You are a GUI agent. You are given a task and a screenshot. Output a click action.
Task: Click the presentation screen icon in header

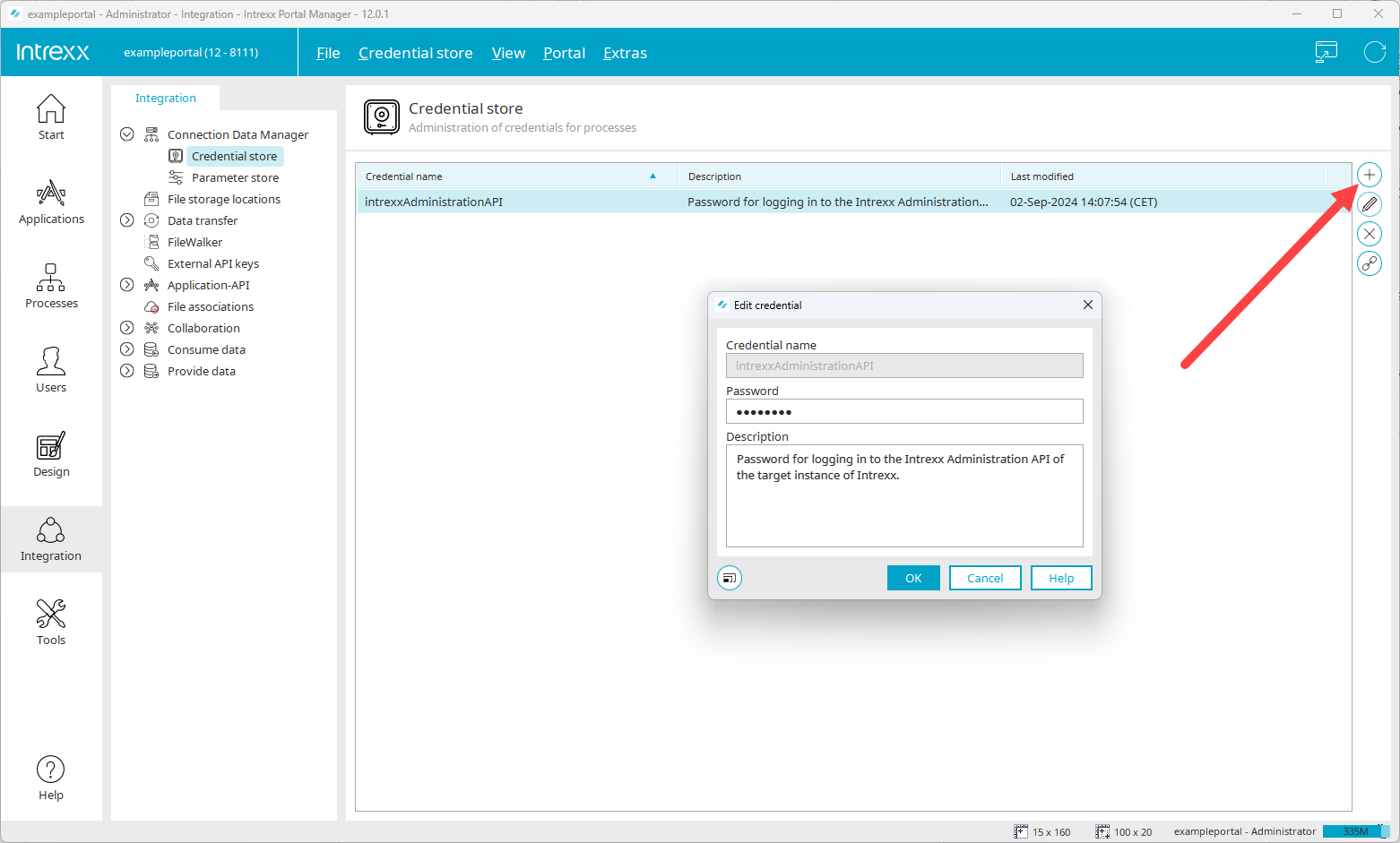(x=1327, y=52)
